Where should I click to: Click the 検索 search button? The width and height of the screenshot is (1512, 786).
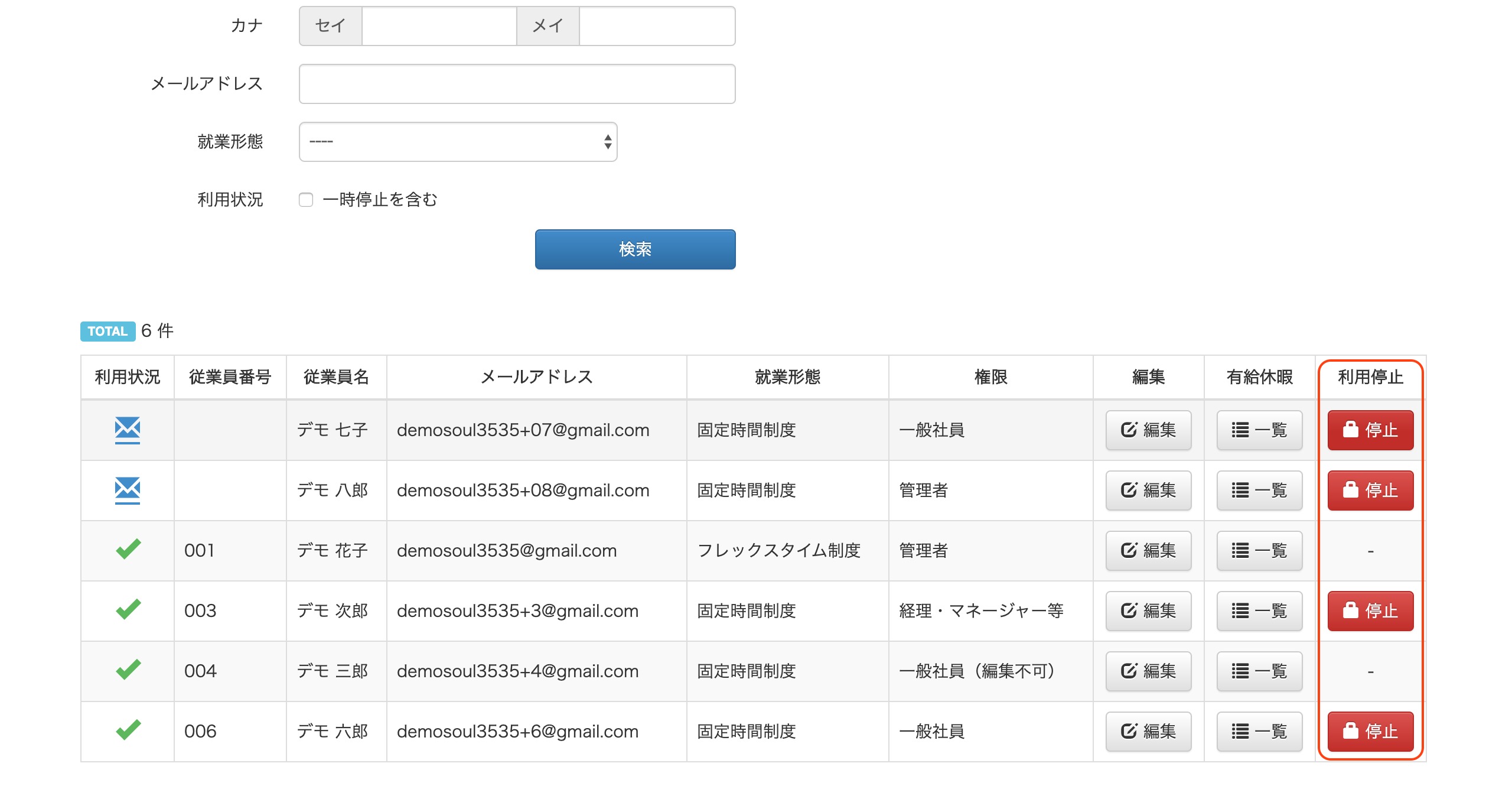coord(635,249)
